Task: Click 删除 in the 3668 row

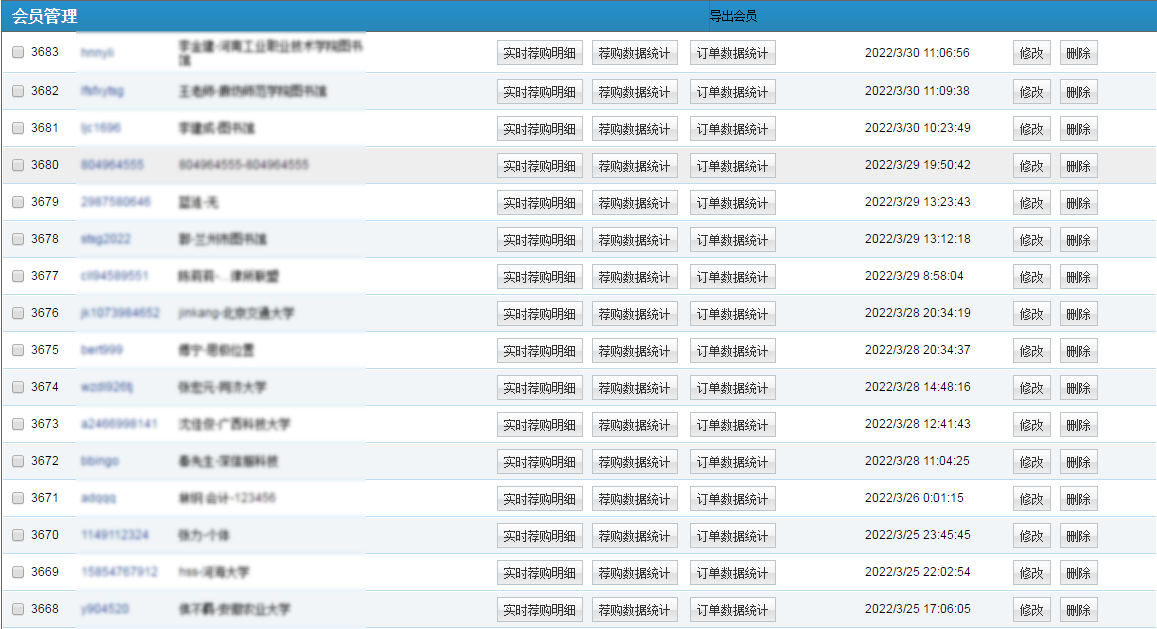Action: pos(1078,609)
